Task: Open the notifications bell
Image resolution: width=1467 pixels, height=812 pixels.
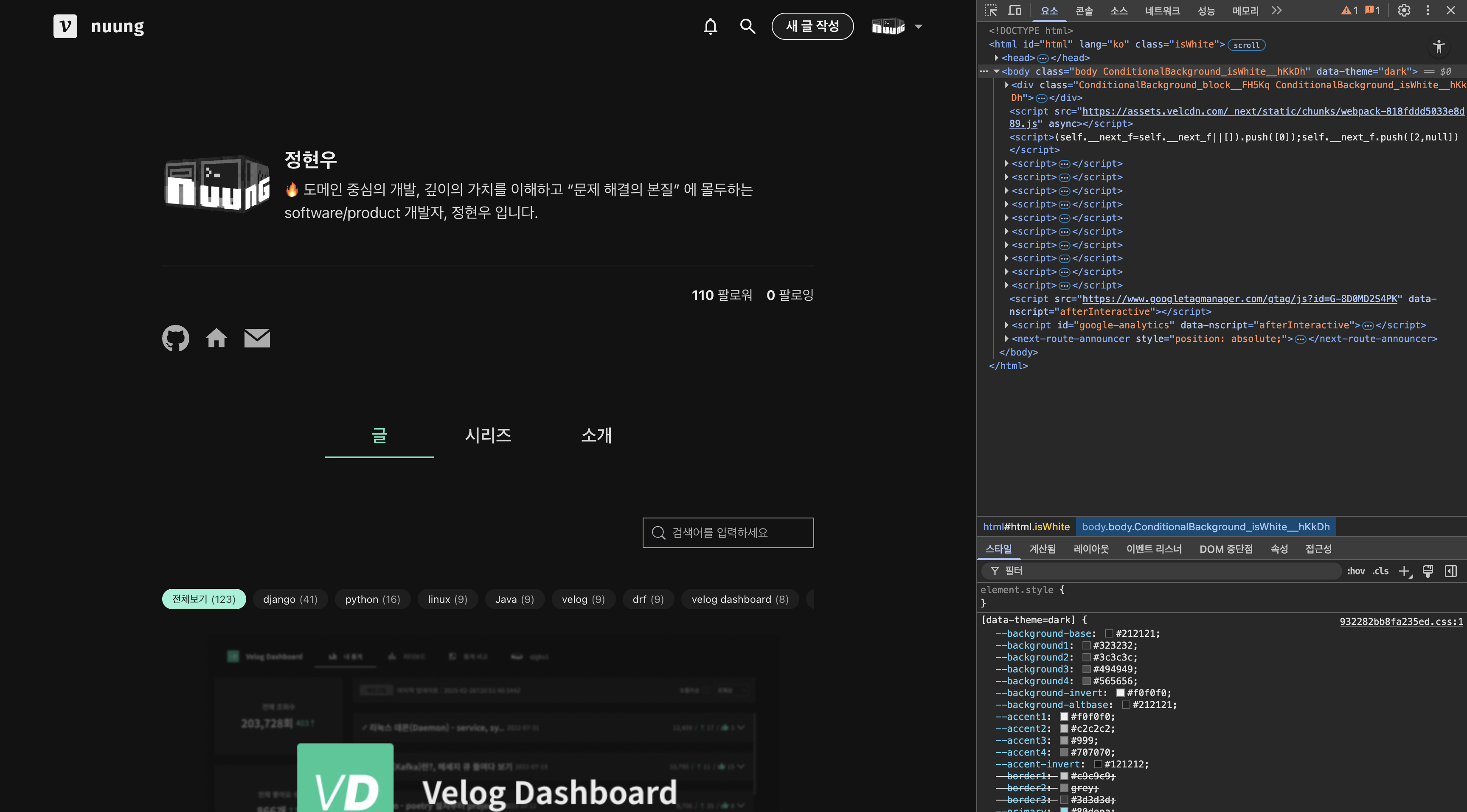Action: pyautogui.click(x=710, y=26)
